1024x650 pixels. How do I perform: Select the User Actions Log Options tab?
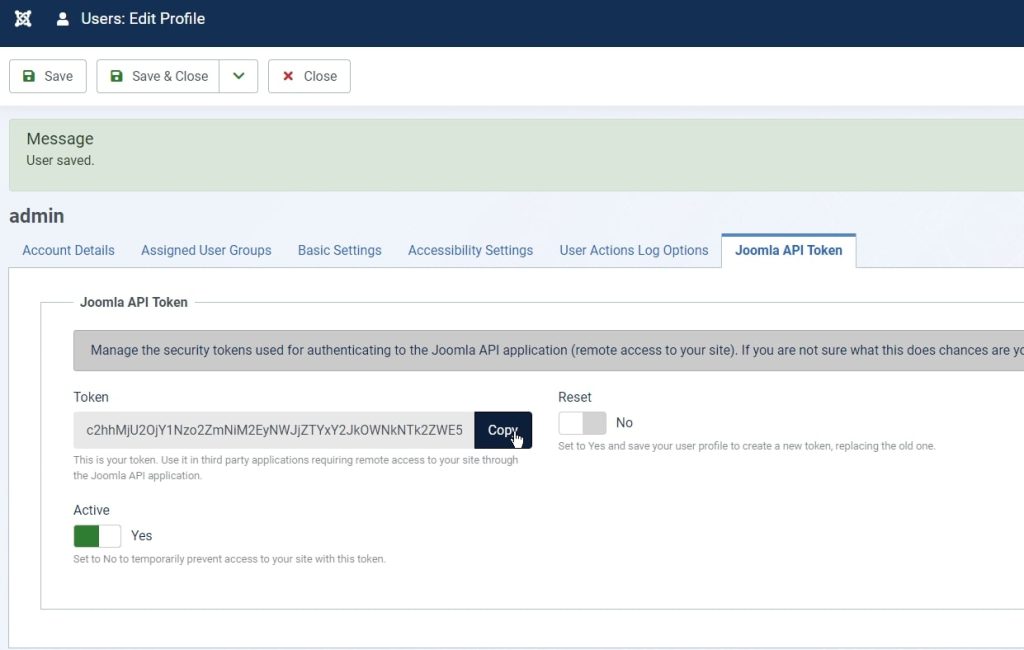coord(634,250)
